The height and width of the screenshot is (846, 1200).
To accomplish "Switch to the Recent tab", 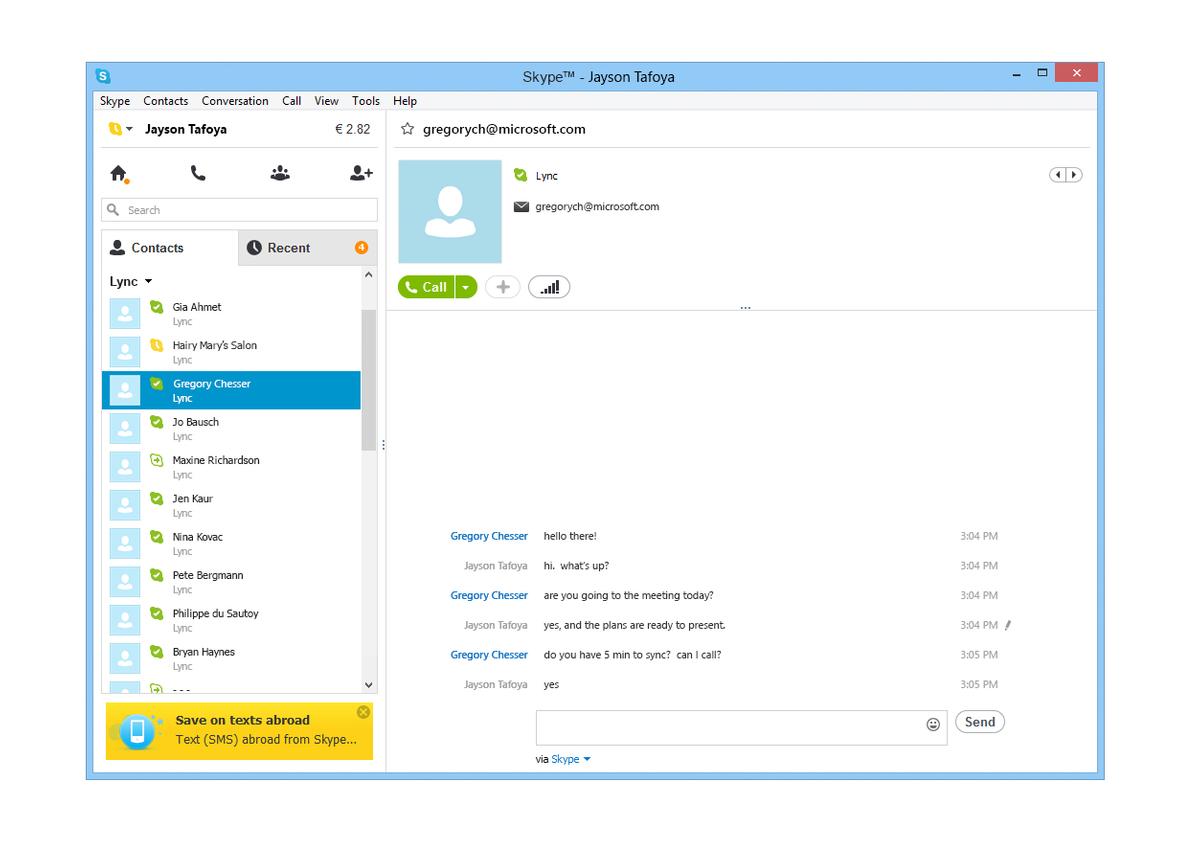I will click(x=308, y=248).
